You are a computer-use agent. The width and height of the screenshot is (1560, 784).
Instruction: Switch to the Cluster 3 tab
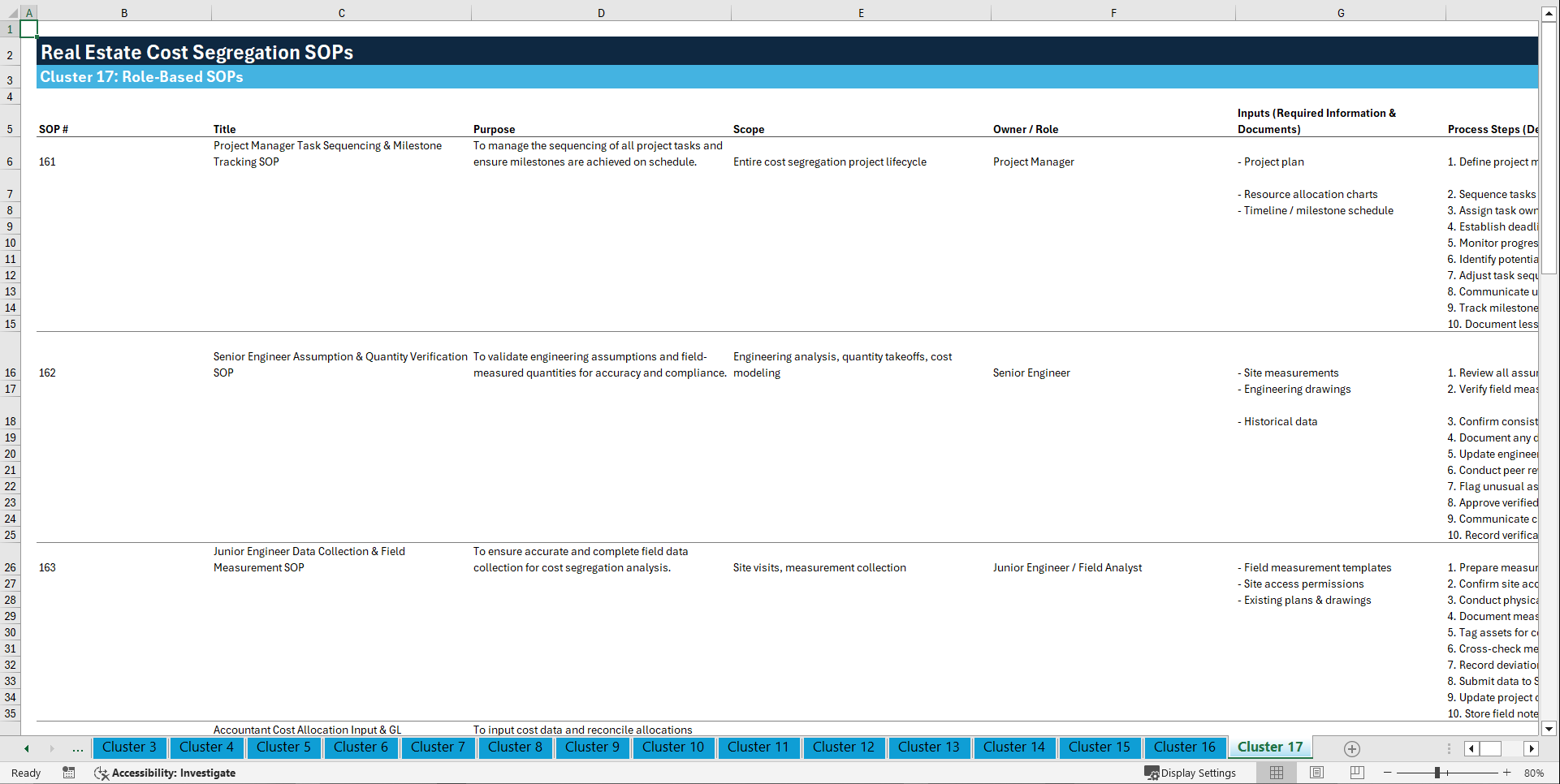[129, 747]
